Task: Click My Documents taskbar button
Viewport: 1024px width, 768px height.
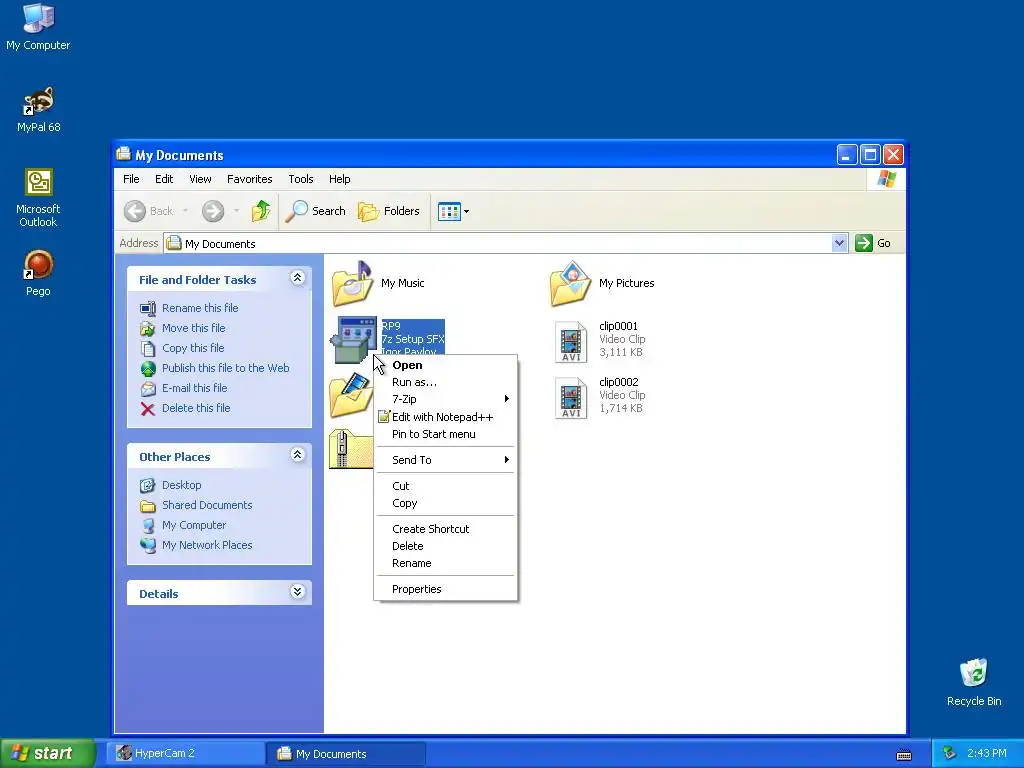Action: coord(346,754)
